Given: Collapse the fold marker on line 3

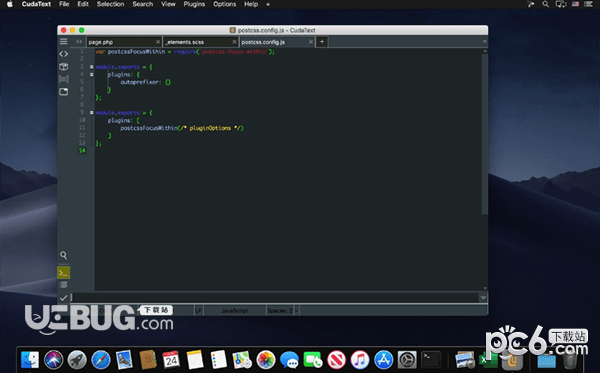Looking at the screenshot, I should pyautogui.click(x=91, y=67).
